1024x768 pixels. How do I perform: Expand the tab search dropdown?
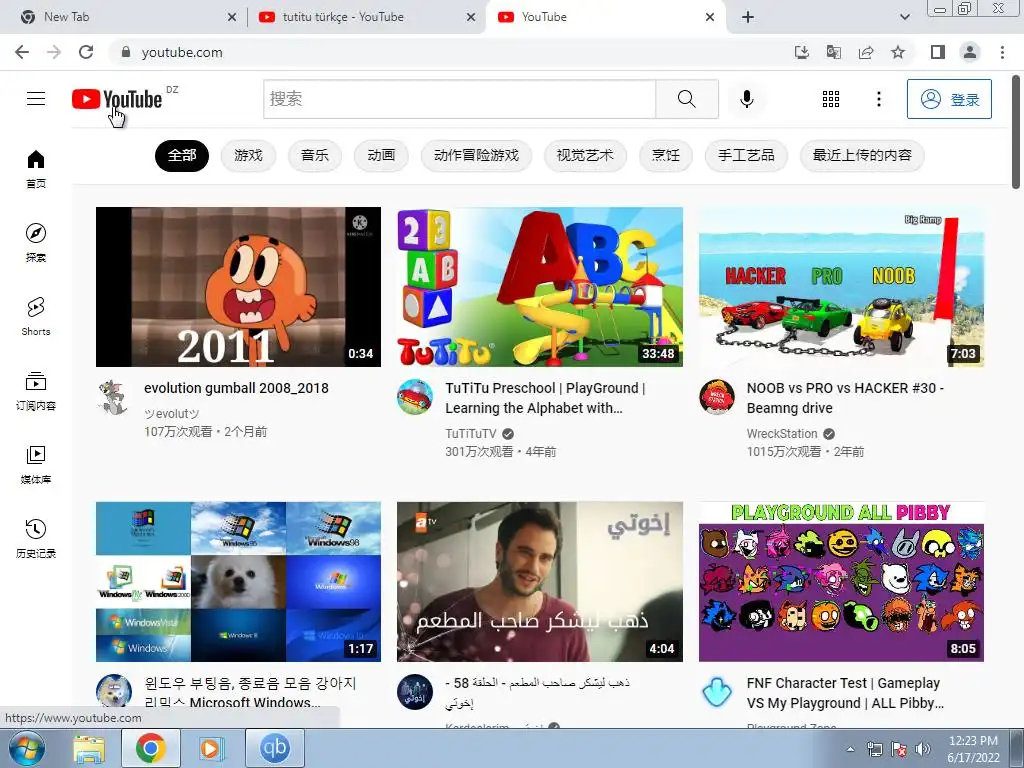pyautogui.click(x=904, y=17)
